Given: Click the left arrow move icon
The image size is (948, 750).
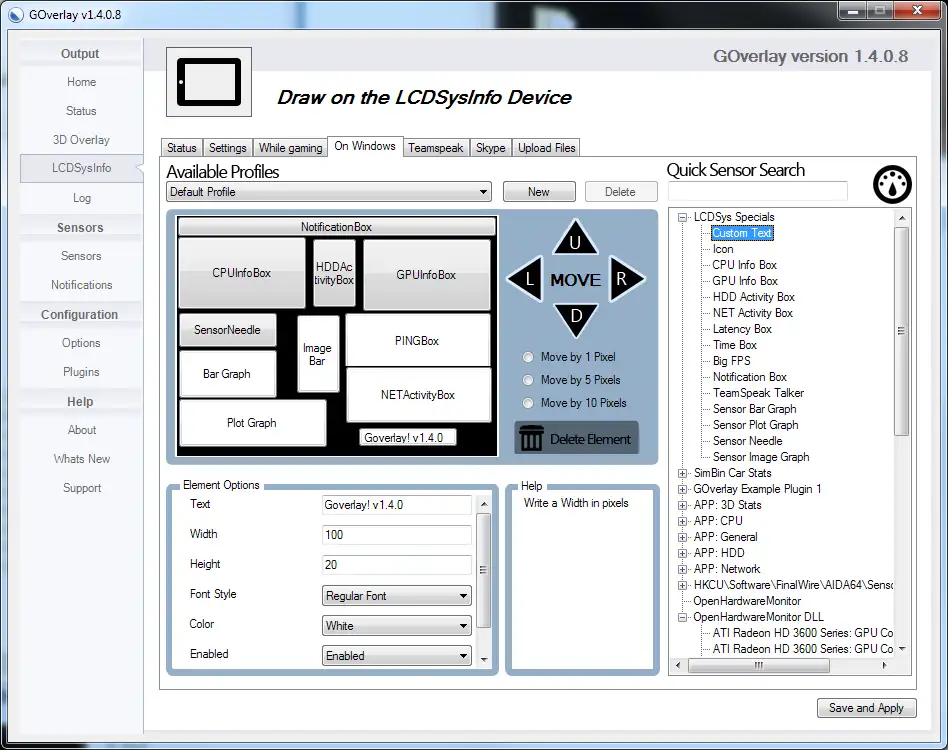Looking at the screenshot, I should 528,280.
